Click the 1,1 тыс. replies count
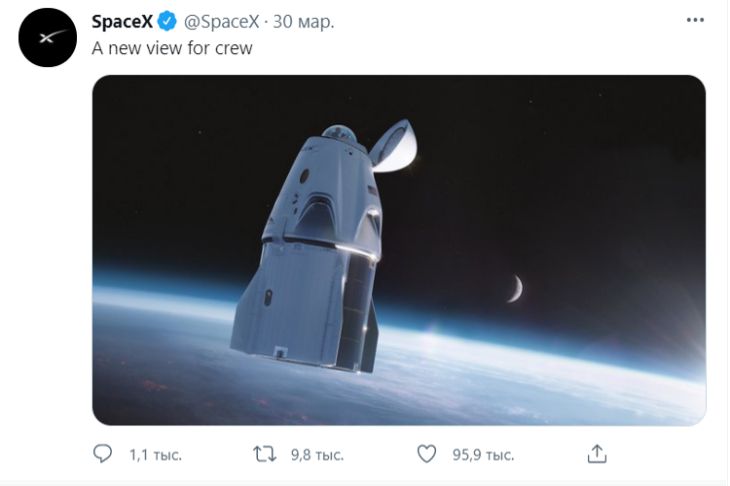Screen dimensions: 730x486 pos(155,455)
